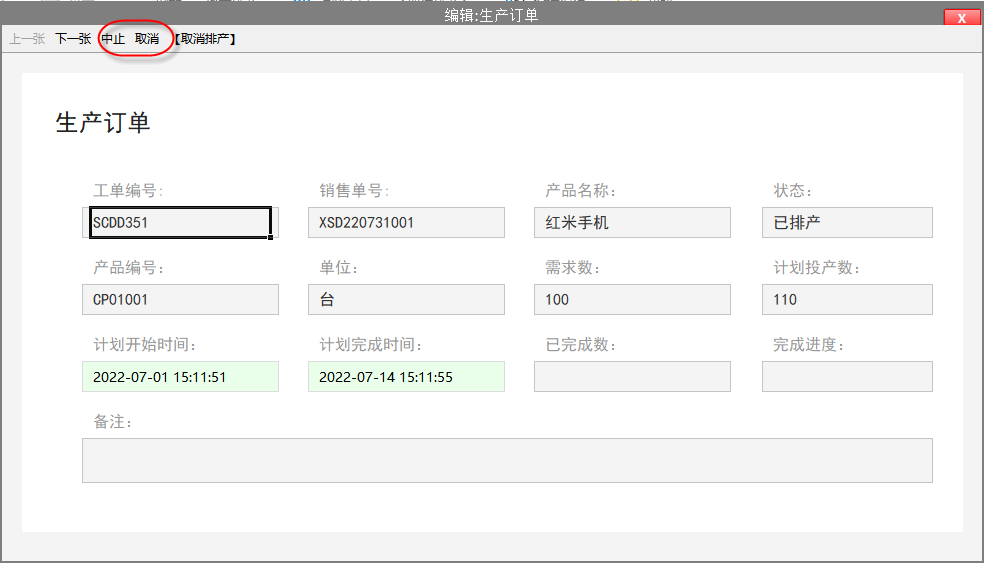Click the 生产订单 form heading
The height and width of the screenshot is (563, 984).
103,122
